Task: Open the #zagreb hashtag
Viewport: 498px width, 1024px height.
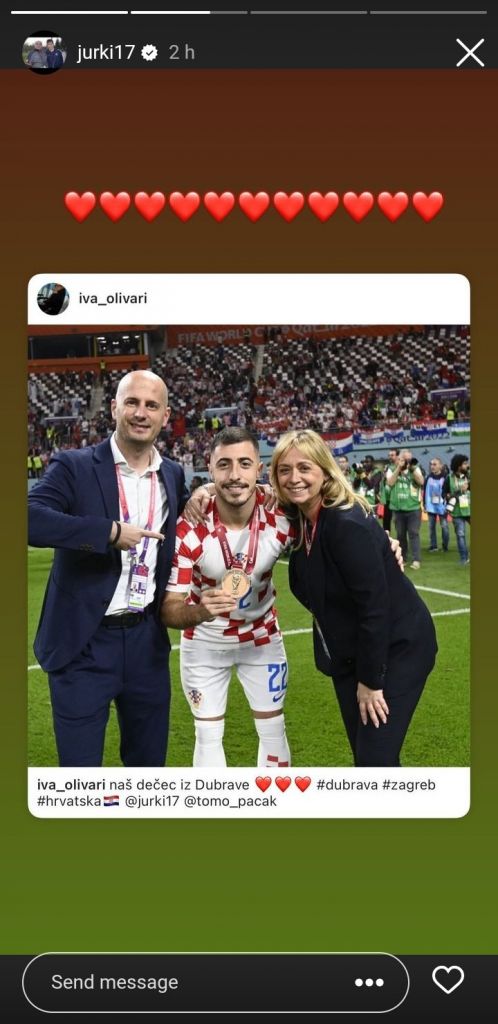Action: tap(409, 785)
